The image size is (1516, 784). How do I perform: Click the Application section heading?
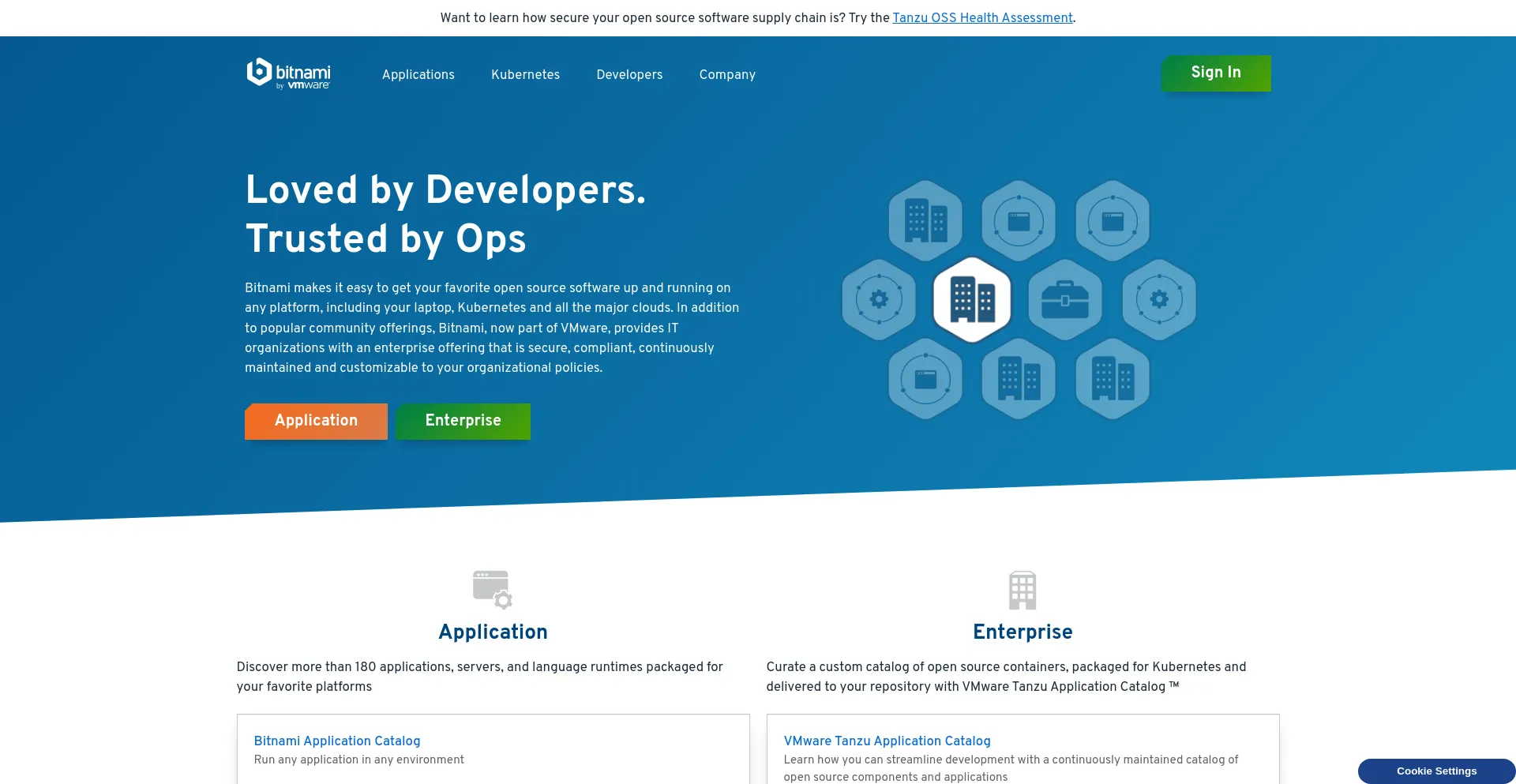(493, 632)
